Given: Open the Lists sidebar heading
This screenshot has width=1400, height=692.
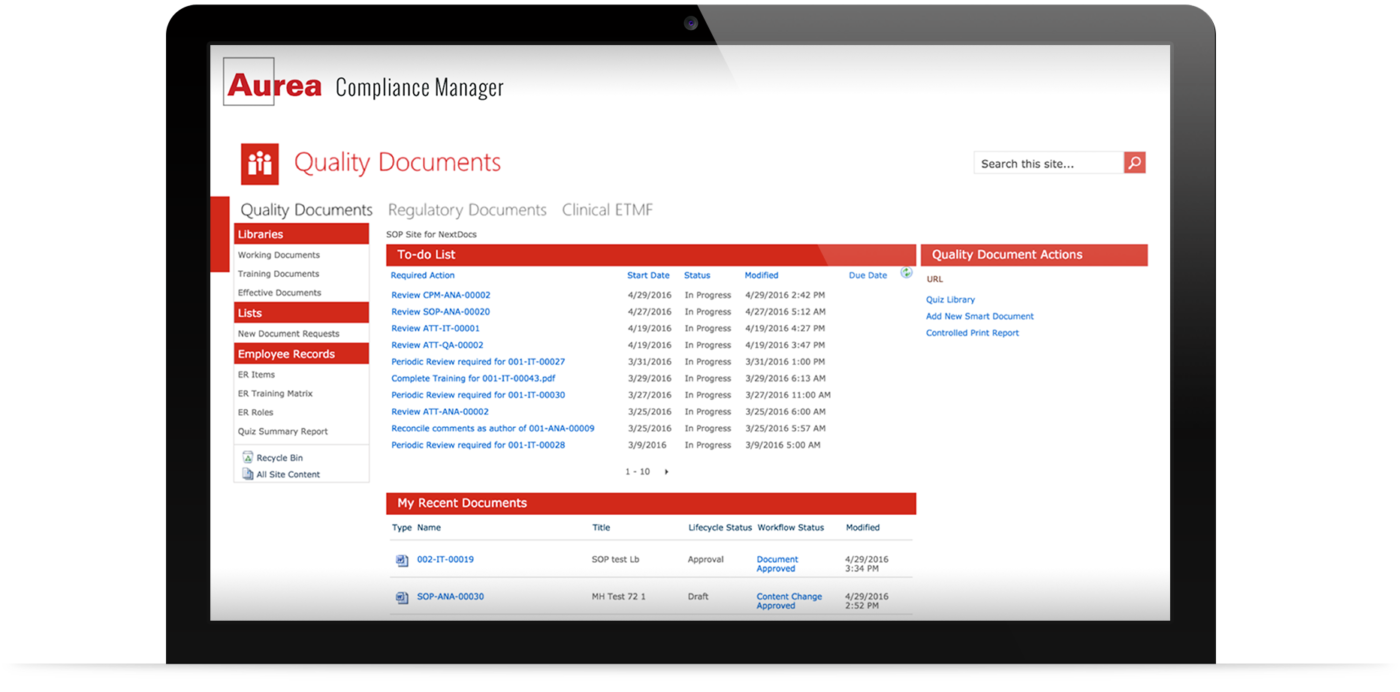Looking at the screenshot, I should [301, 313].
